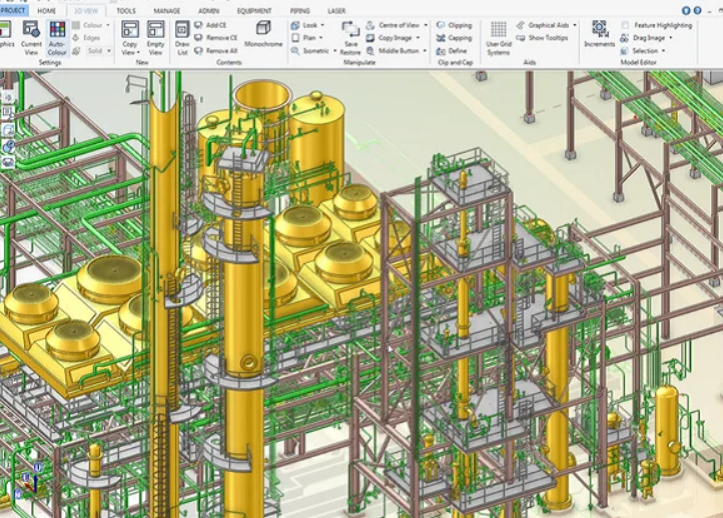
Task: Expand the Copy Image dropdown
Action: tap(418, 38)
